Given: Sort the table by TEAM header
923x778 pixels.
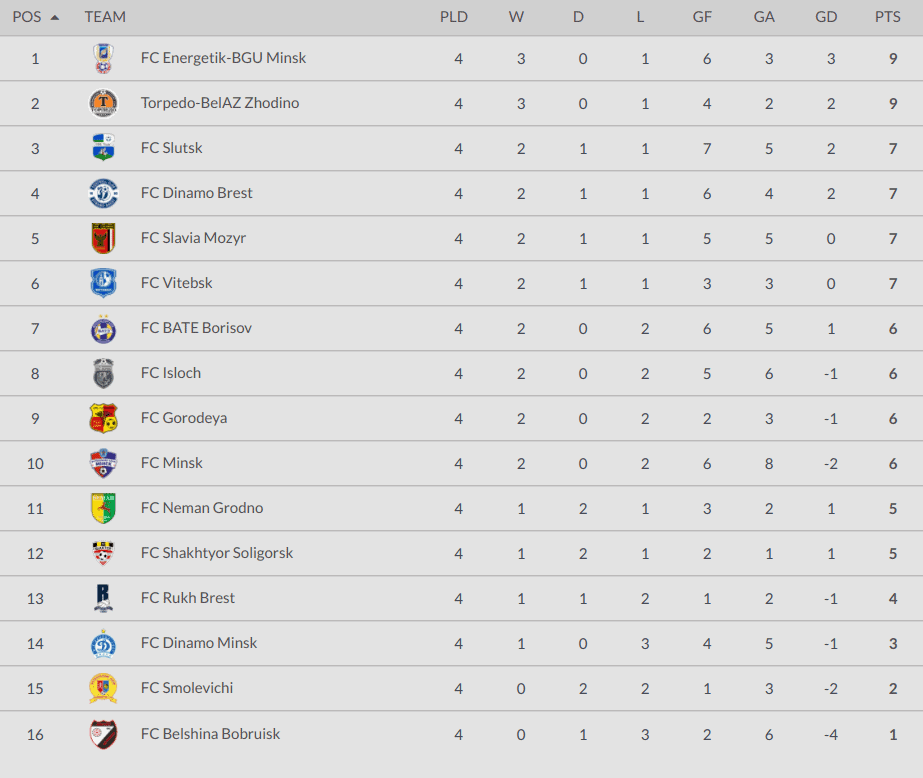Looking at the screenshot, I should click(105, 17).
